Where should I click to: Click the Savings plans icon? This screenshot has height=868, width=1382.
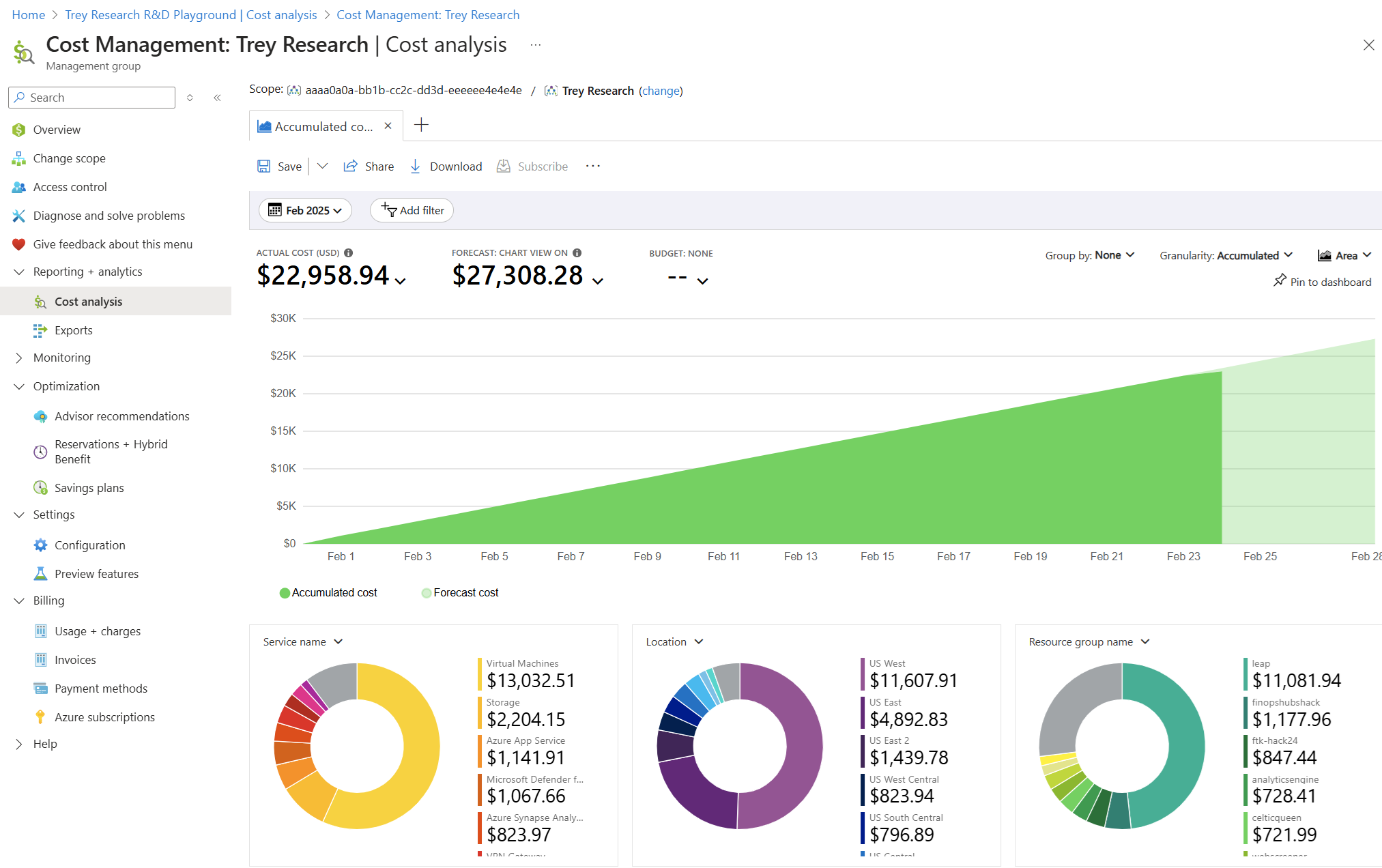(37, 488)
